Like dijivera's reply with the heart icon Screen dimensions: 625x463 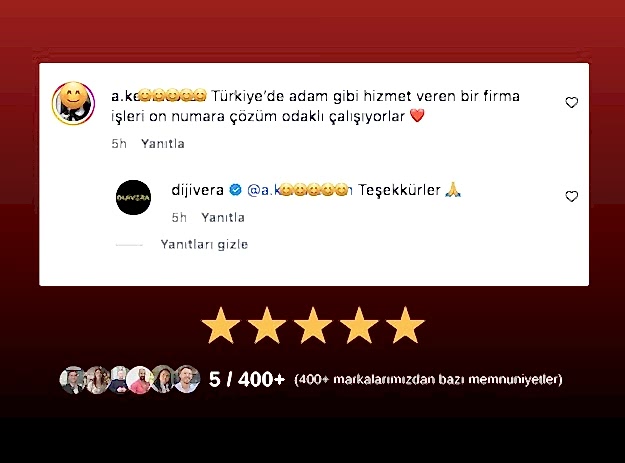[572, 196]
